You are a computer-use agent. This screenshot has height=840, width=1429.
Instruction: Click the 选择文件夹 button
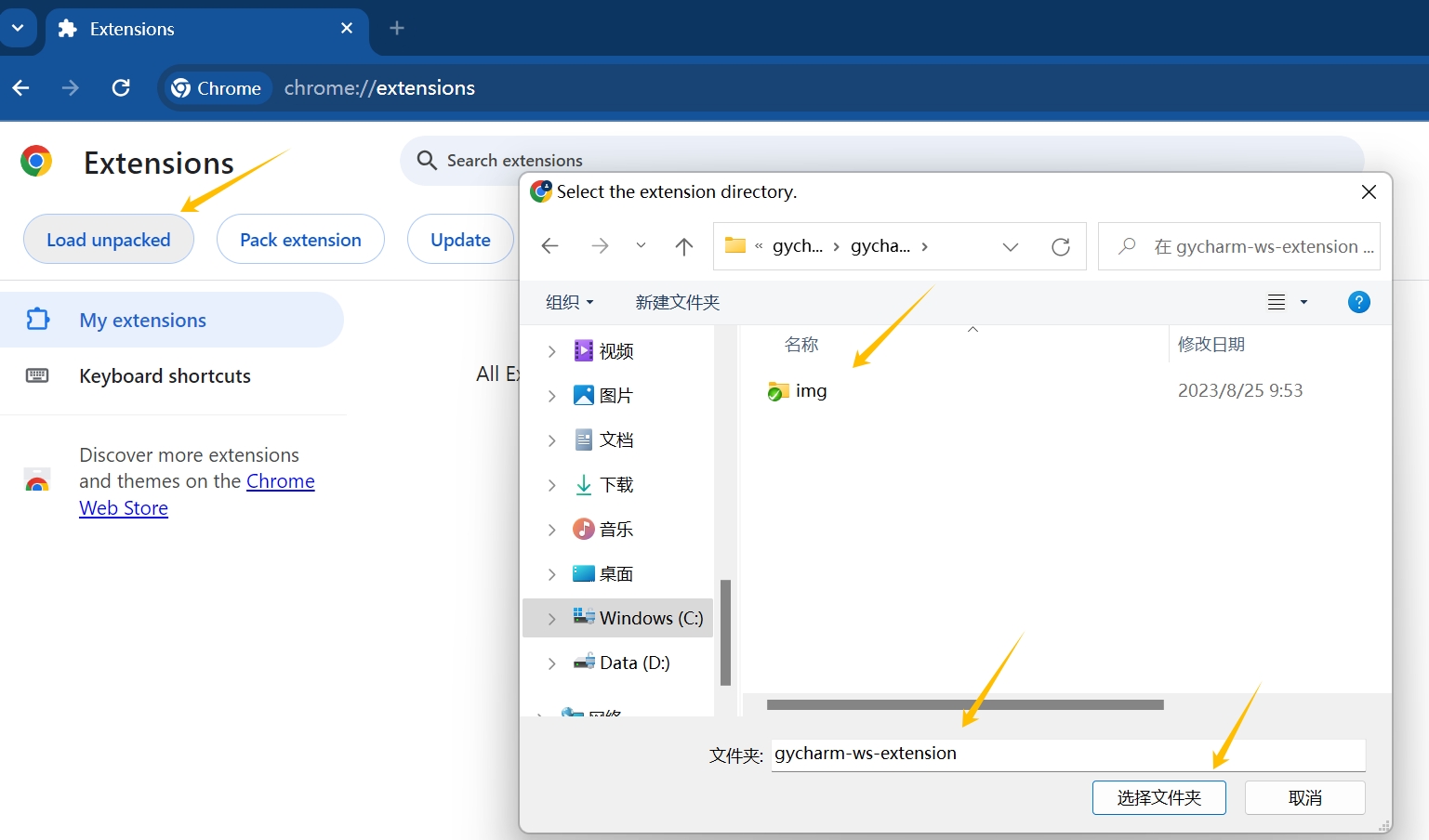tap(1158, 798)
